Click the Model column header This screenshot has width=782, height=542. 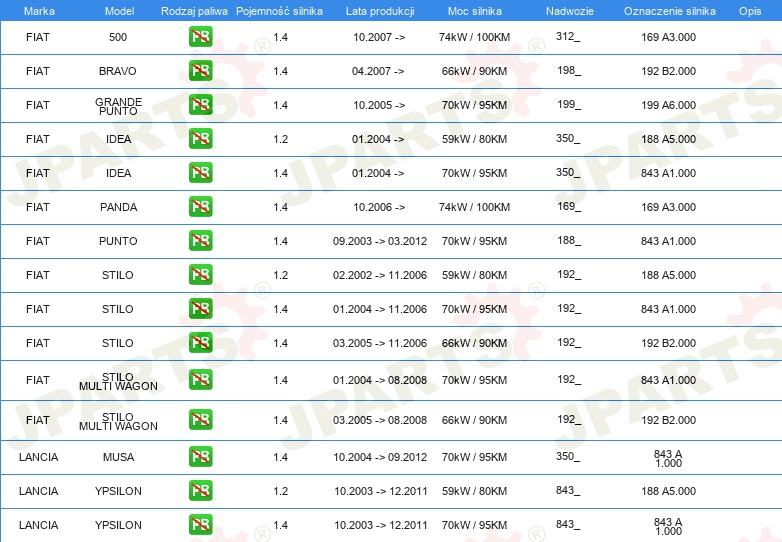119,11
